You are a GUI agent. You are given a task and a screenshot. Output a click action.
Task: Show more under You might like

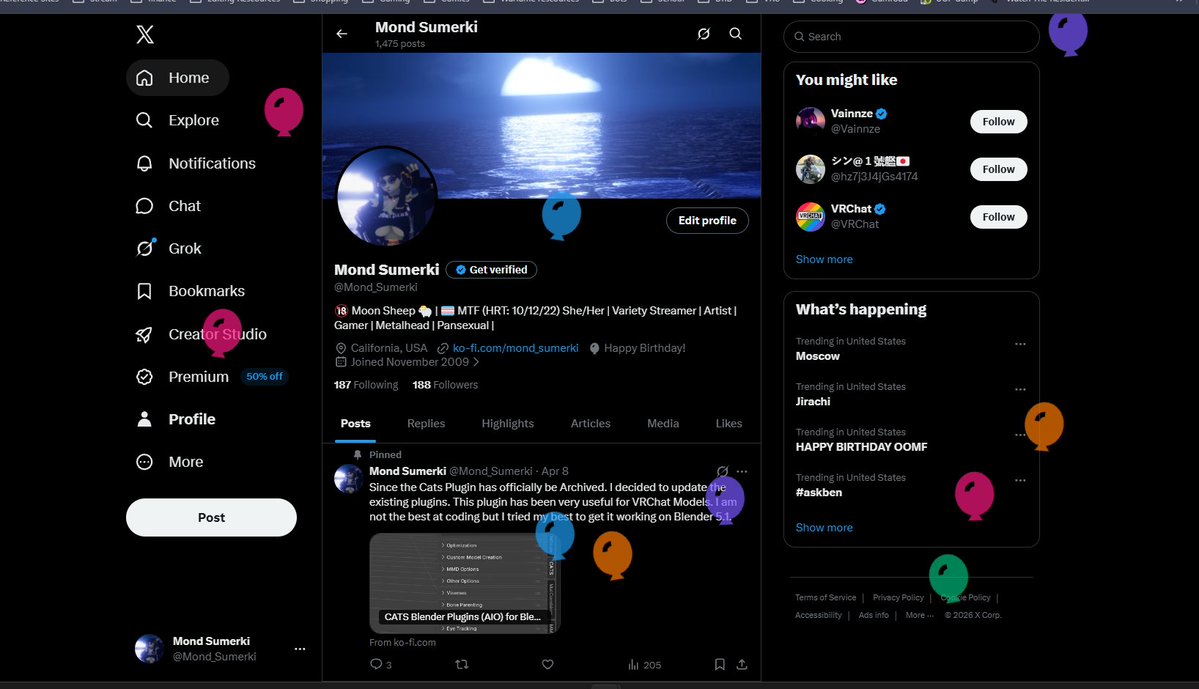[824, 259]
